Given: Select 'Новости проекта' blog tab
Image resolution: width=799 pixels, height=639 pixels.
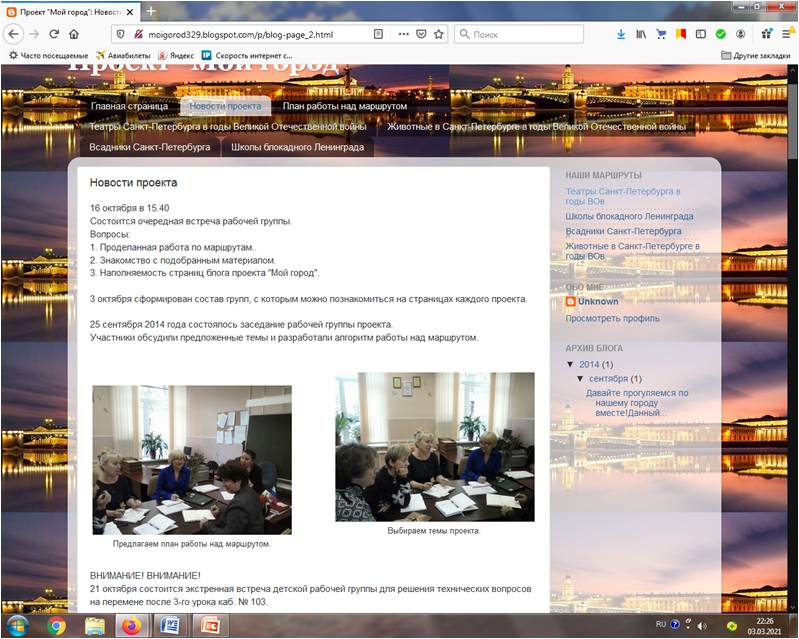Looking at the screenshot, I should 225,106.
